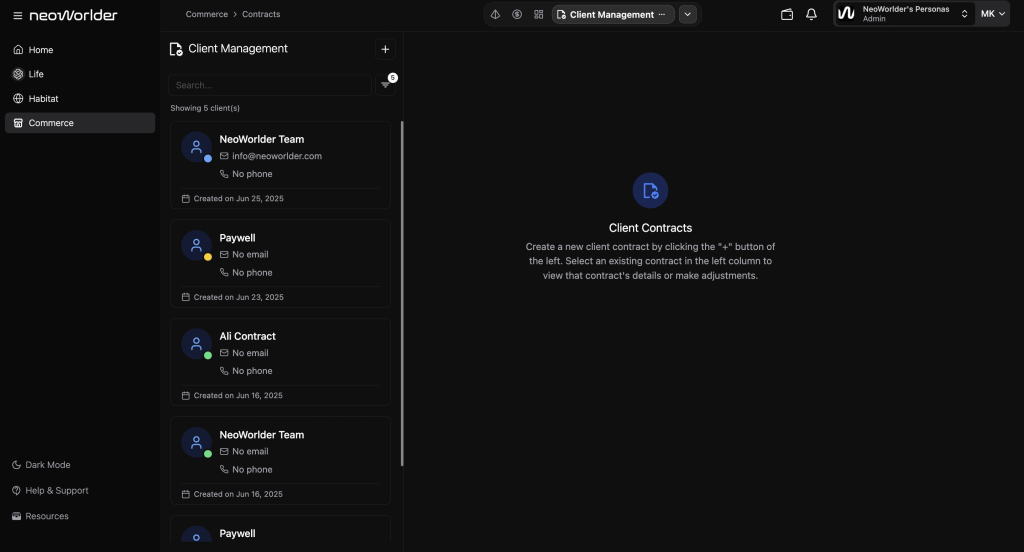Click info@neoworlder.com email text
Image resolution: width=1024 pixels, height=552 pixels.
[277, 156]
